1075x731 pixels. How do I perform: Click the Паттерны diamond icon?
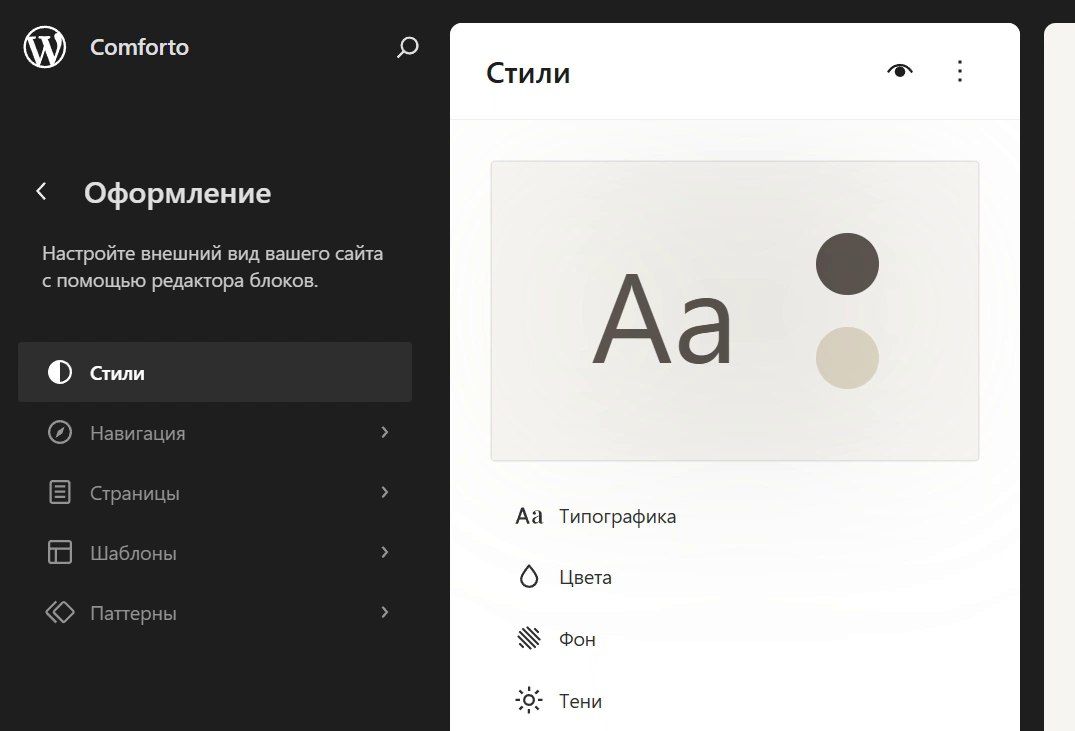(x=60, y=612)
